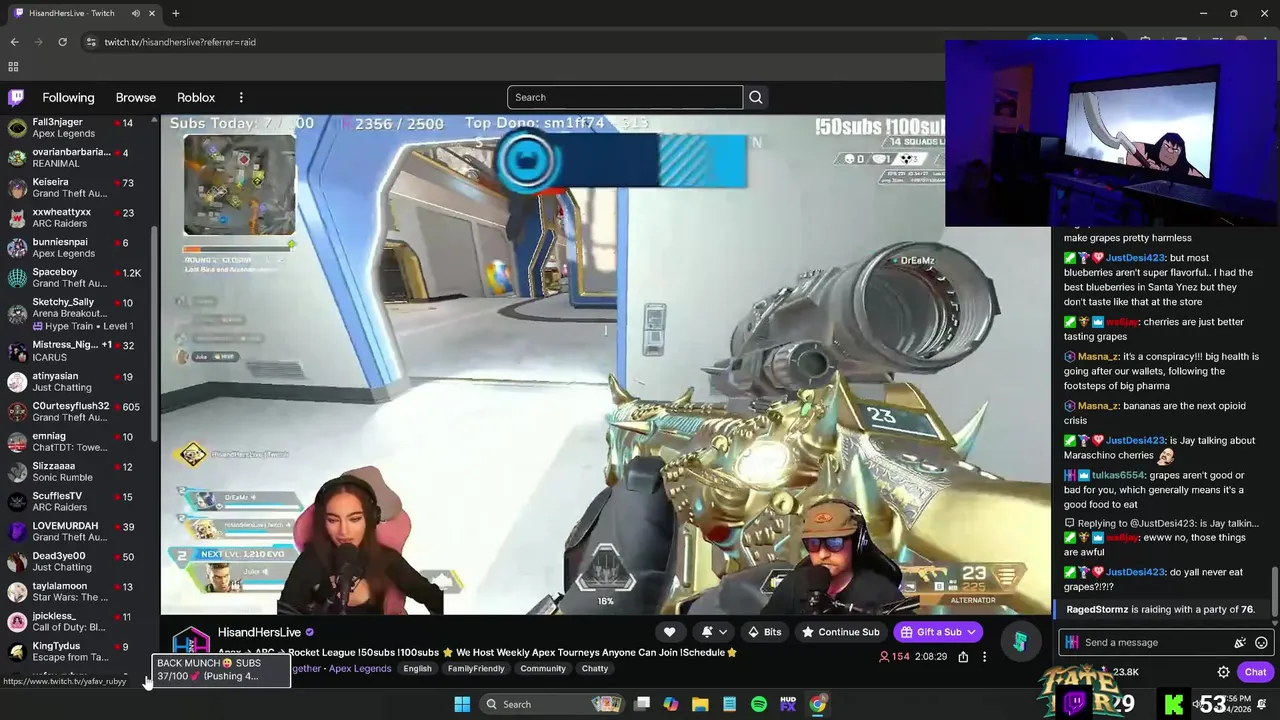This screenshot has width=1280, height=720.
Task: Open File Explorer from the taskbar
Action: 700,704
